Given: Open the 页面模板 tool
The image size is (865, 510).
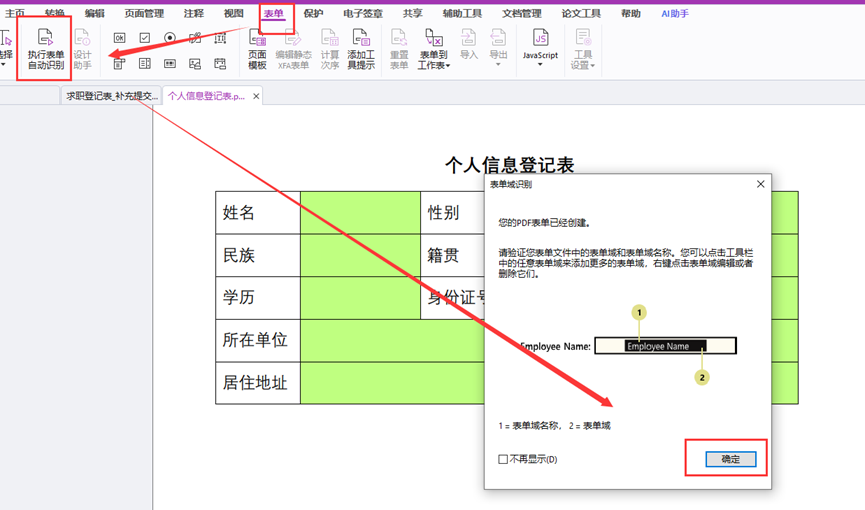Looking at the screenshot, I should pyautogui.click(x=257, y=48).
